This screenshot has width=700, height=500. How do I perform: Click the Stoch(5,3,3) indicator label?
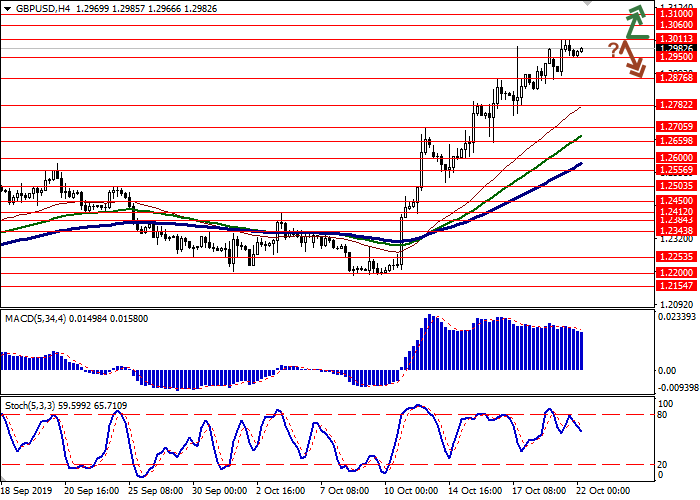(x=33, y=406)
